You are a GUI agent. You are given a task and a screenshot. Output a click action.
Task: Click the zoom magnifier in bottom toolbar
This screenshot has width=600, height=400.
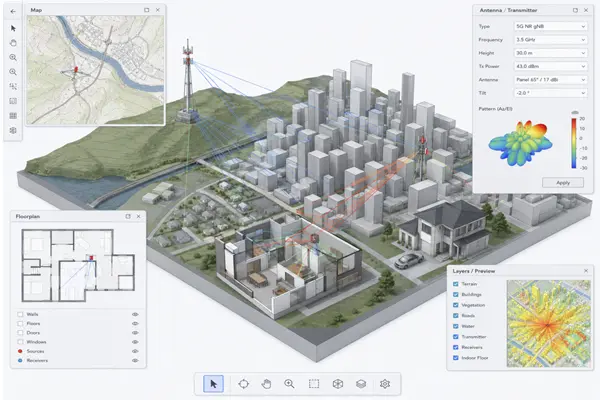click(289, 384)
